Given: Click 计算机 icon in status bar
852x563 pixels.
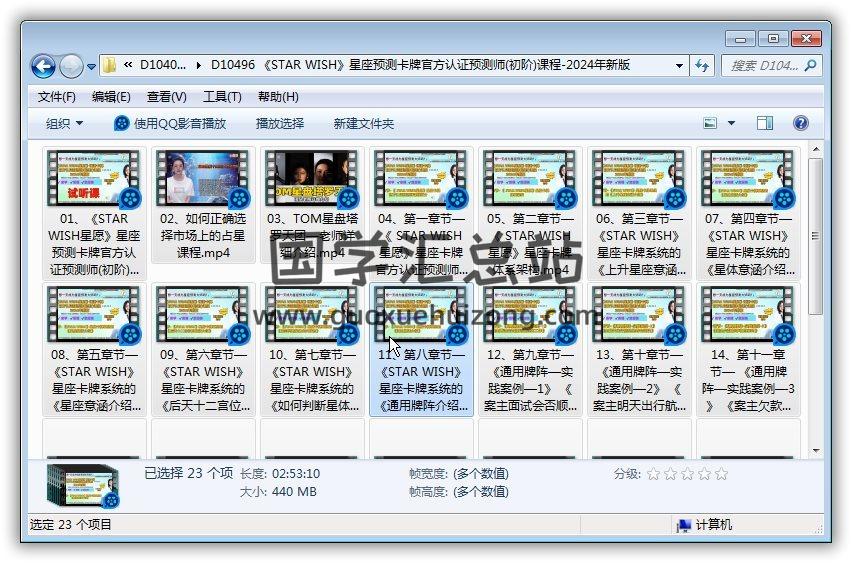Looking at the screenshot, I should [x=684, y=525].
